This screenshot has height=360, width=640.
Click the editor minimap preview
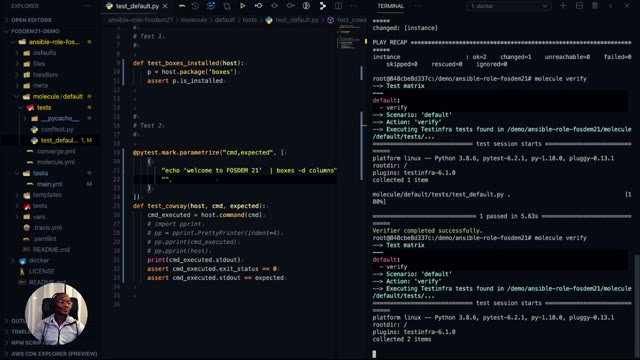click(x=349, y=38)
